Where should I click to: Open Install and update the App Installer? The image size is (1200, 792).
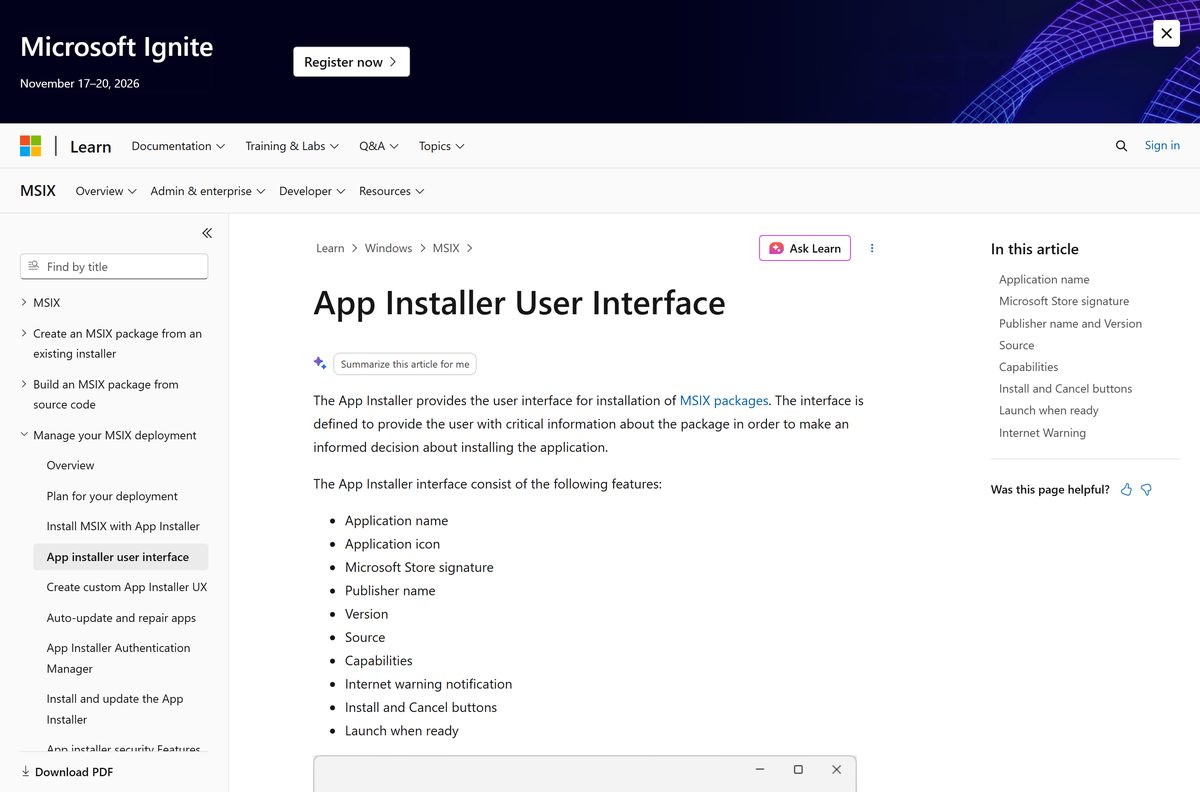(115, 709)
